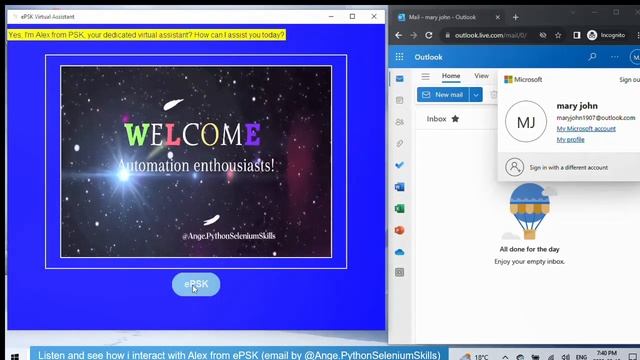Screen dimensions: 640x360
Task: Click Sign in with a different account
Action: tap(569, 168)
